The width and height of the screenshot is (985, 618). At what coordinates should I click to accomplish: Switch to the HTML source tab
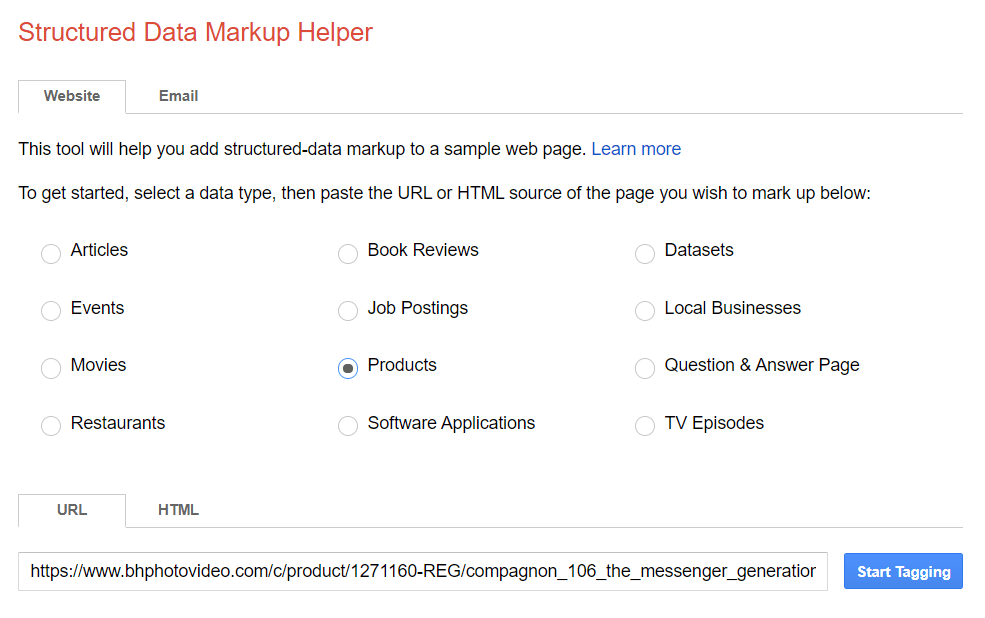[x=178, y=510]
